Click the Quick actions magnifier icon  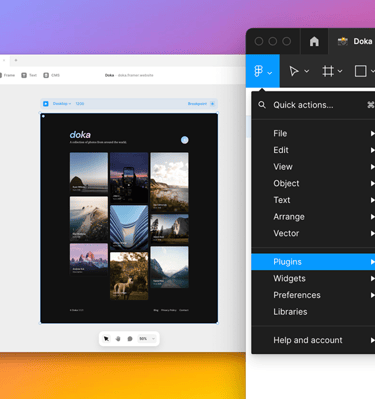tap(262, 105)
